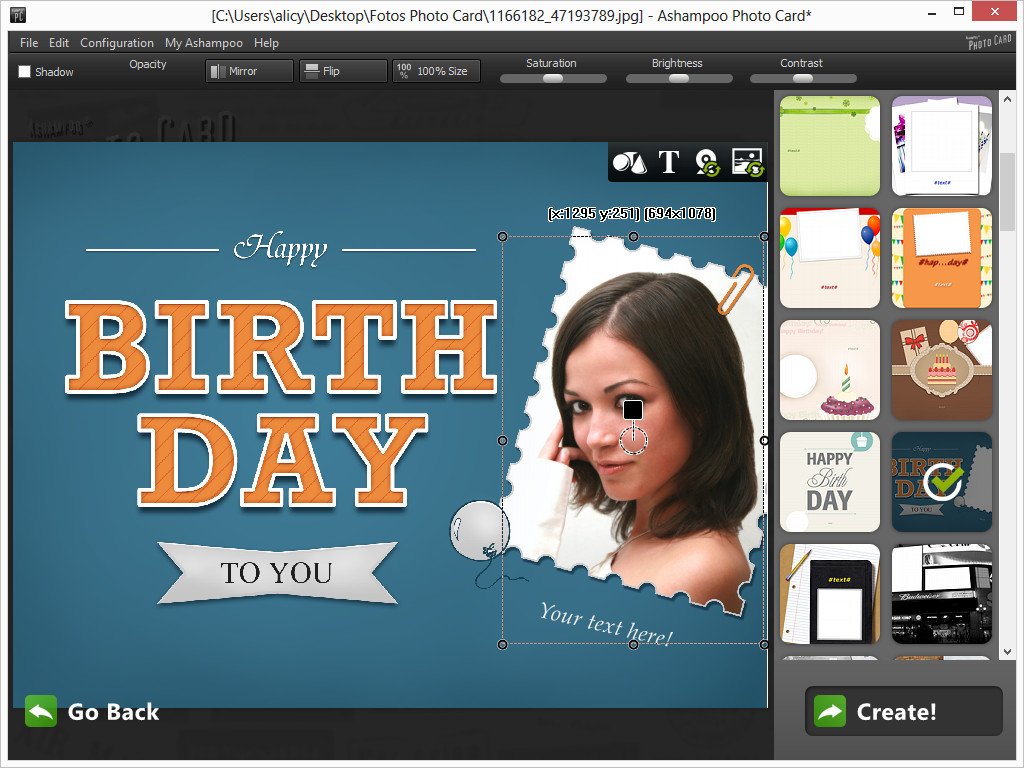Click the replace background image icon
This screenshot has height=768, width=1024.
click(x=747, y=163)
